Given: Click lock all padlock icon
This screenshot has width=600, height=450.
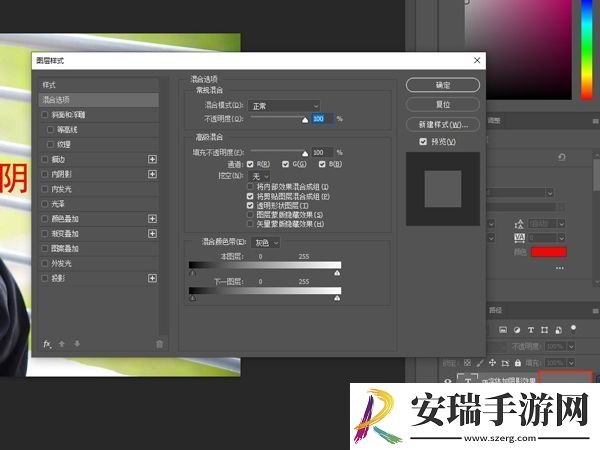Looking at the screenshot, I should (518, 363).
